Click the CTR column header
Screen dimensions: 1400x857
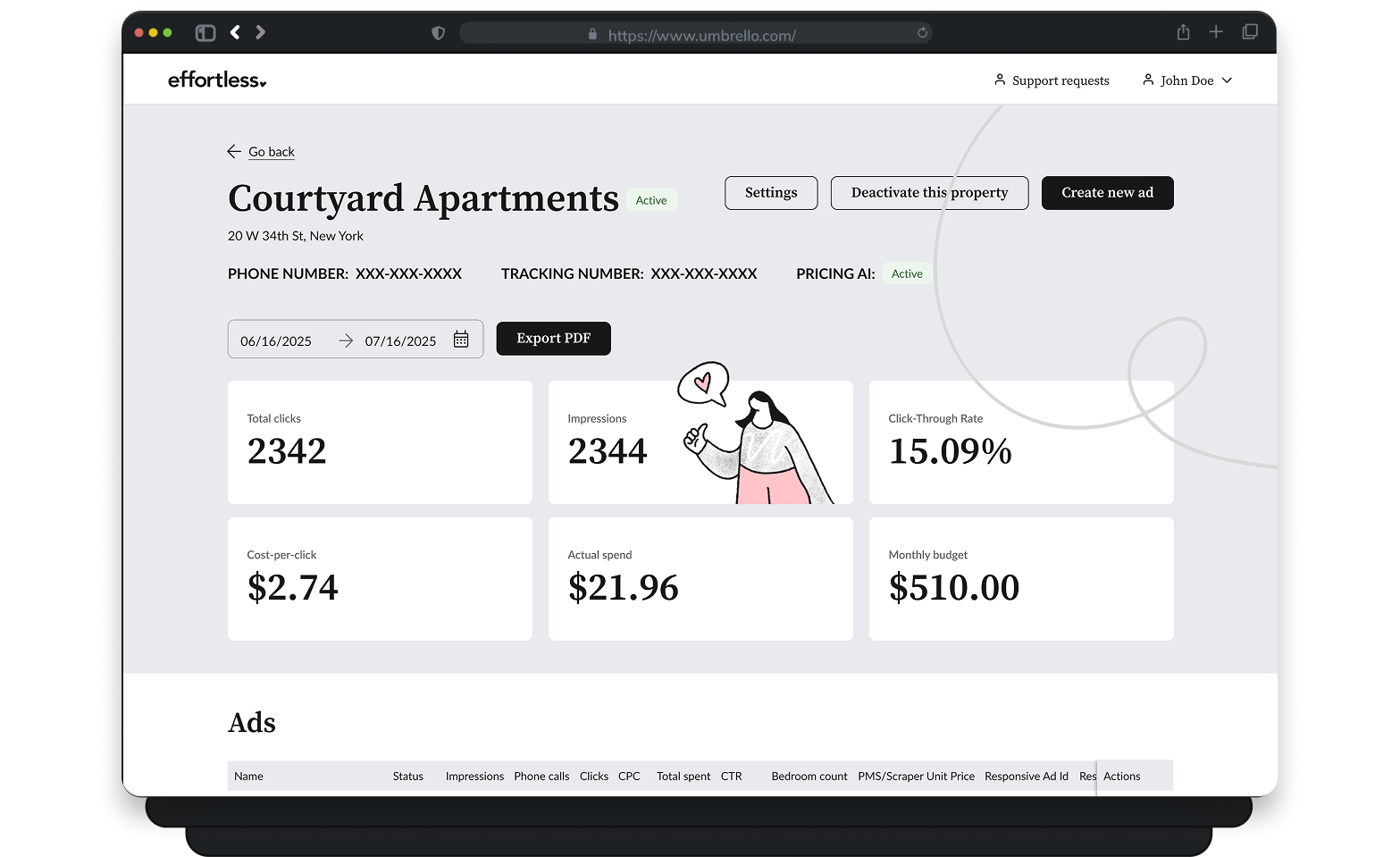pyautogui.click(x=732, y=777)
